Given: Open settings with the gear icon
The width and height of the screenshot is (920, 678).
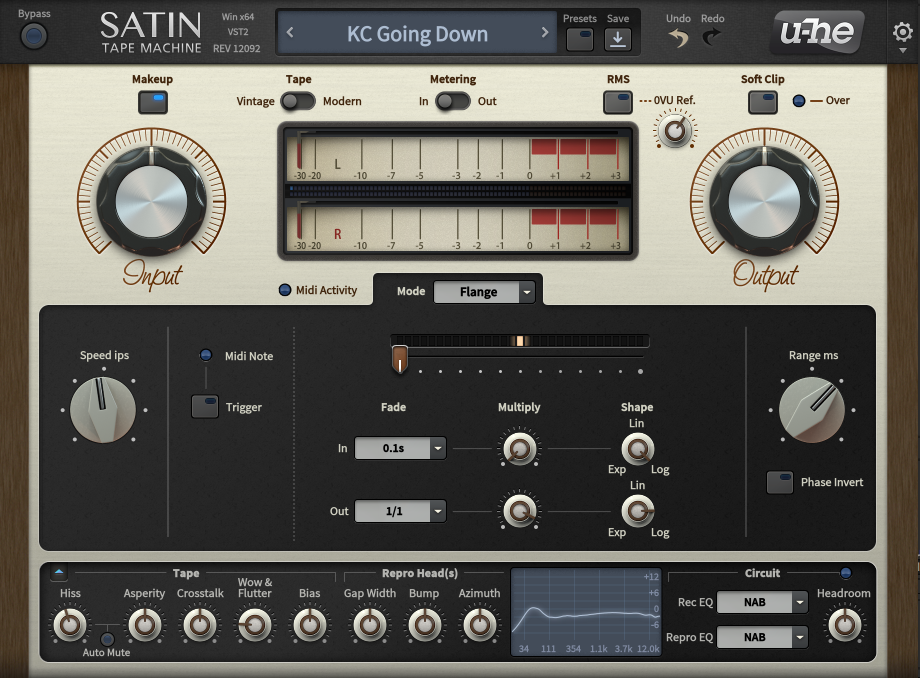Looking at the screenshot, I should 902,32.
